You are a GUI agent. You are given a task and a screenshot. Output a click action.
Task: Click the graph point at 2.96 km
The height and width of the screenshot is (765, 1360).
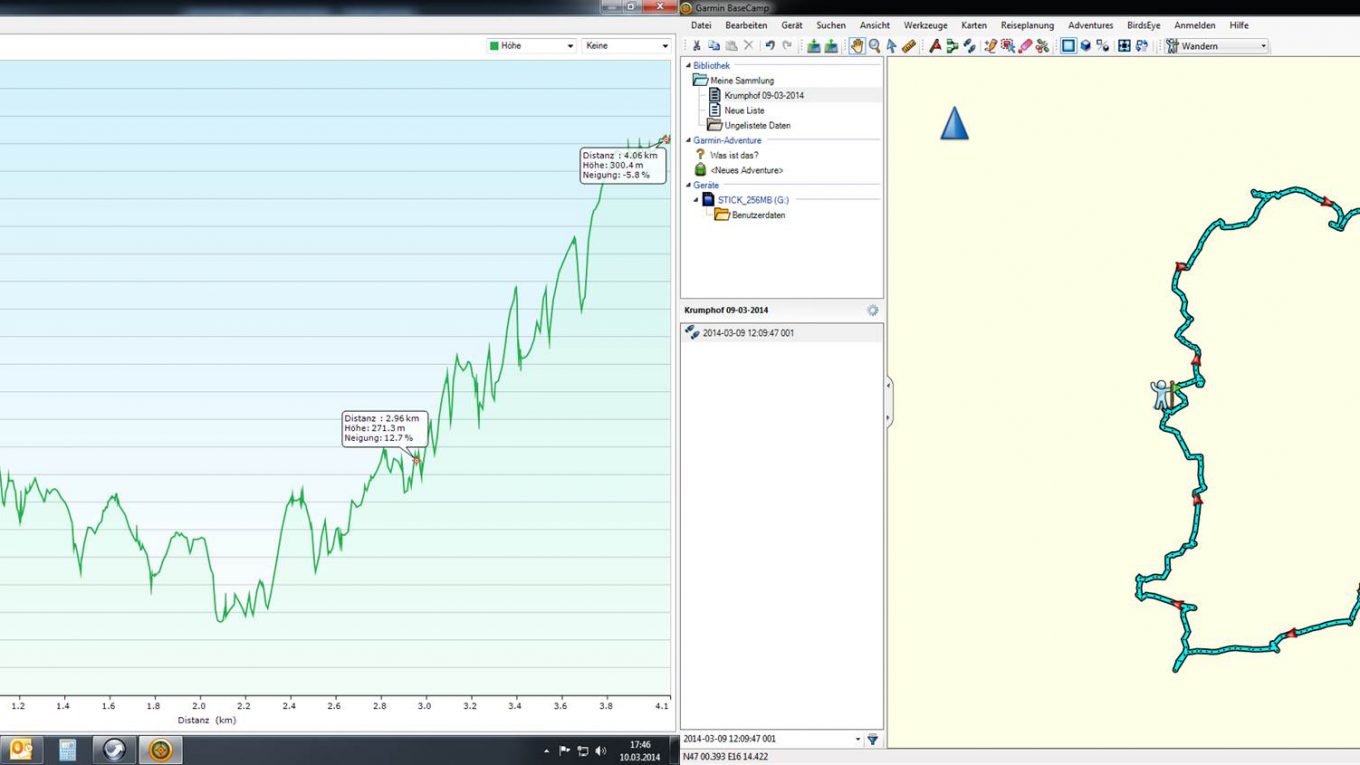point(417,460)
